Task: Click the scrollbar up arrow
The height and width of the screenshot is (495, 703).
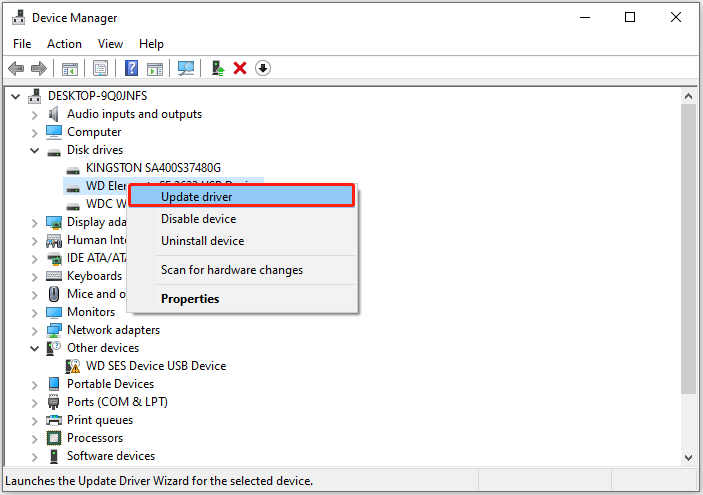Action: [688, 96]
